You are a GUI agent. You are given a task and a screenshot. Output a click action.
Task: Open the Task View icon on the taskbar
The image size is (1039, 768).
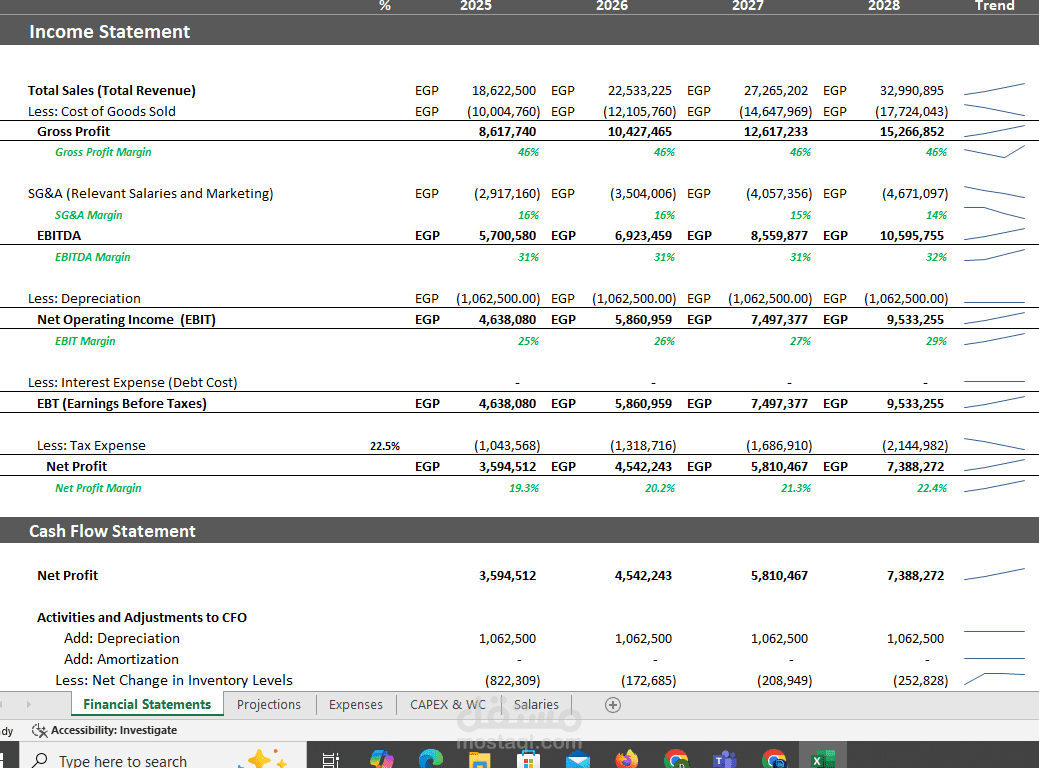[x=330, y=759]
